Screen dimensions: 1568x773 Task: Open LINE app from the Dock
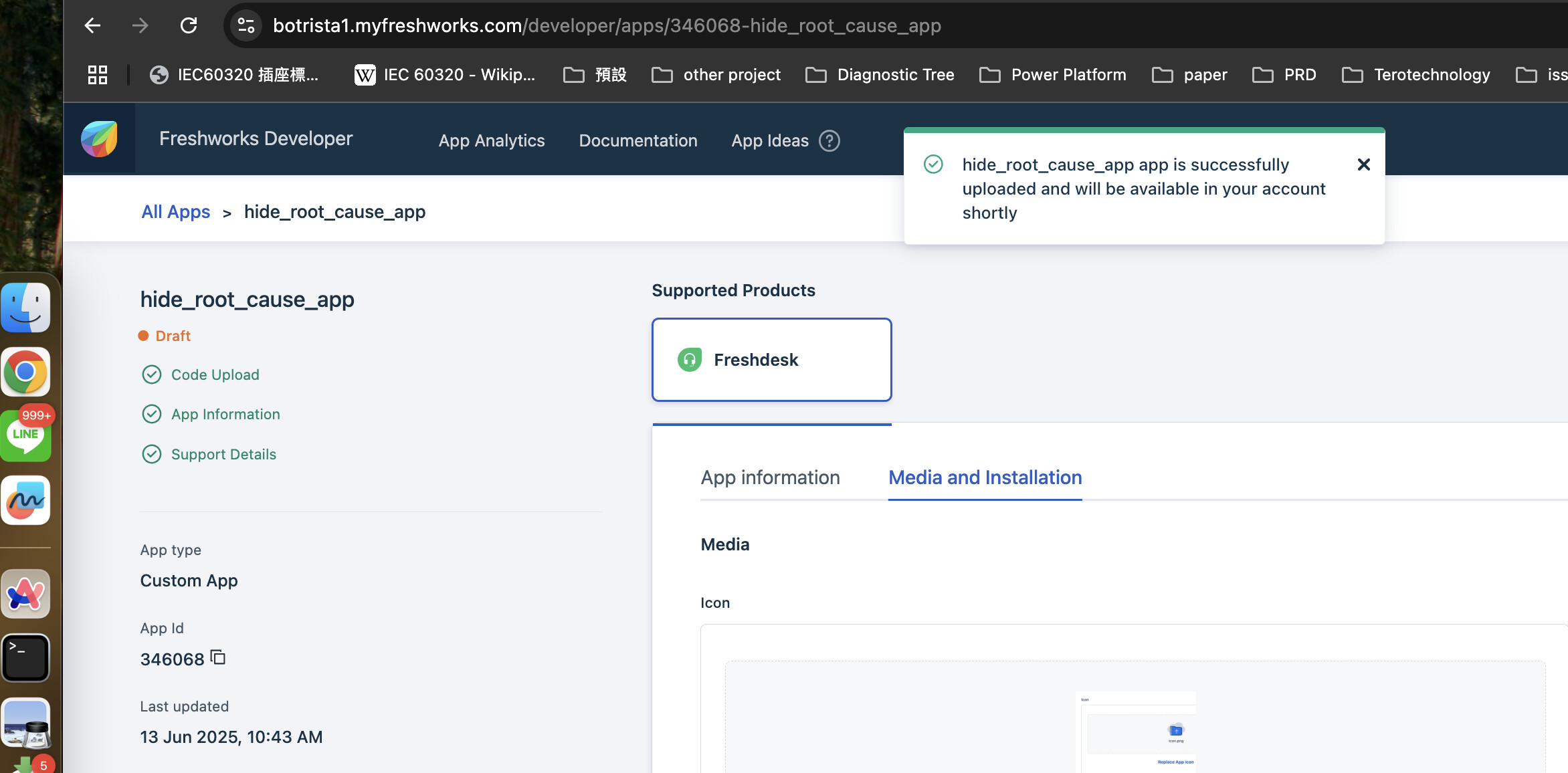(25, 436)
